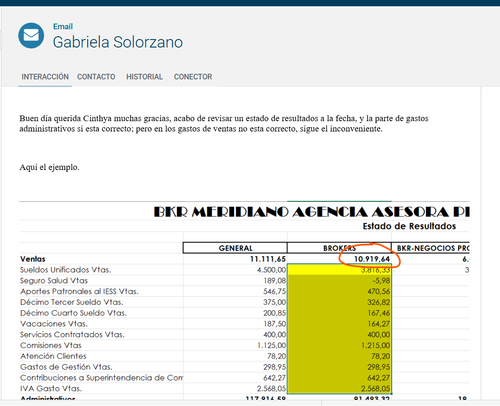Click the general value 2.568,05

pos(271,388)
